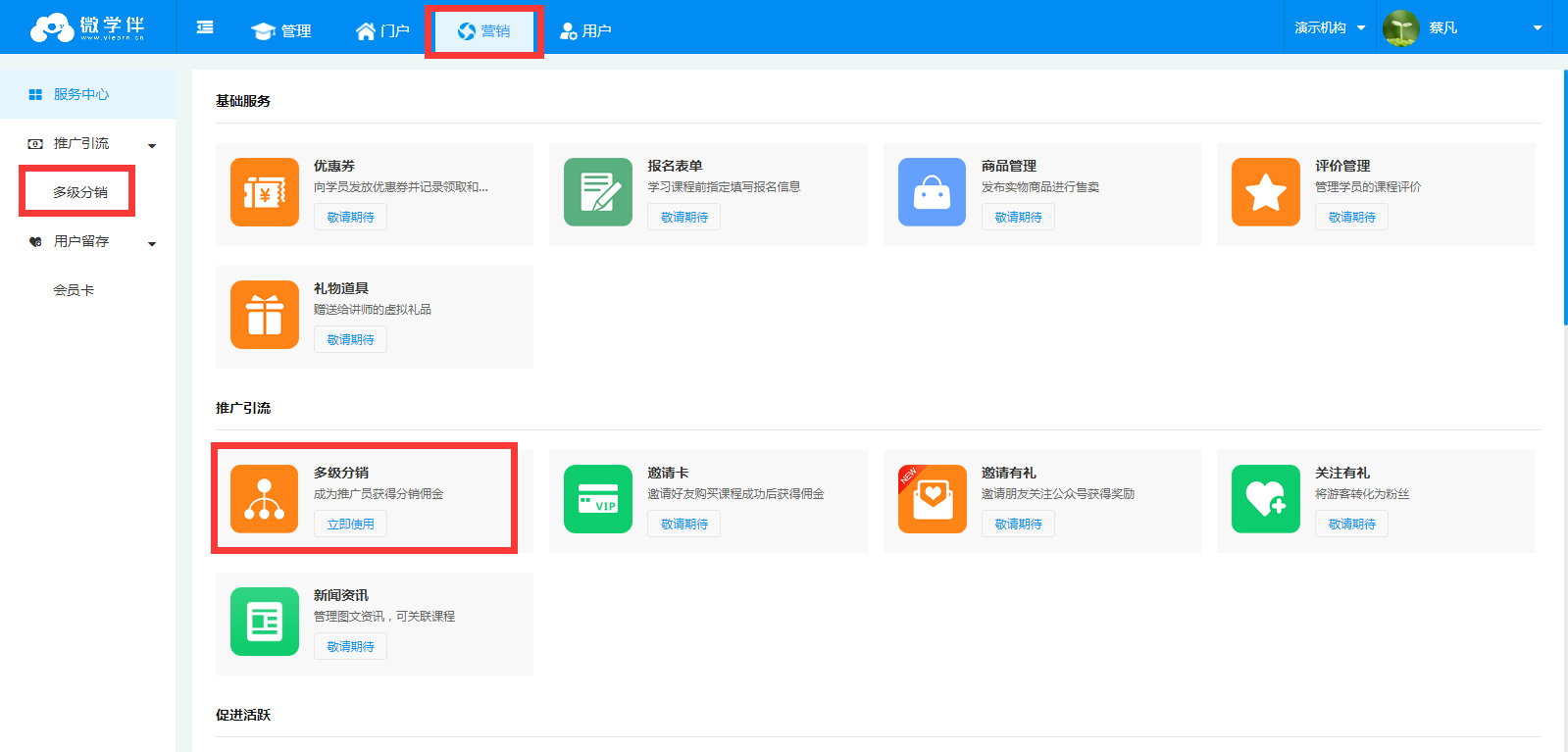Click the 邀请有礼 envelope heart icon
The height and width of the screenshot is (752, 1568).
932,499
